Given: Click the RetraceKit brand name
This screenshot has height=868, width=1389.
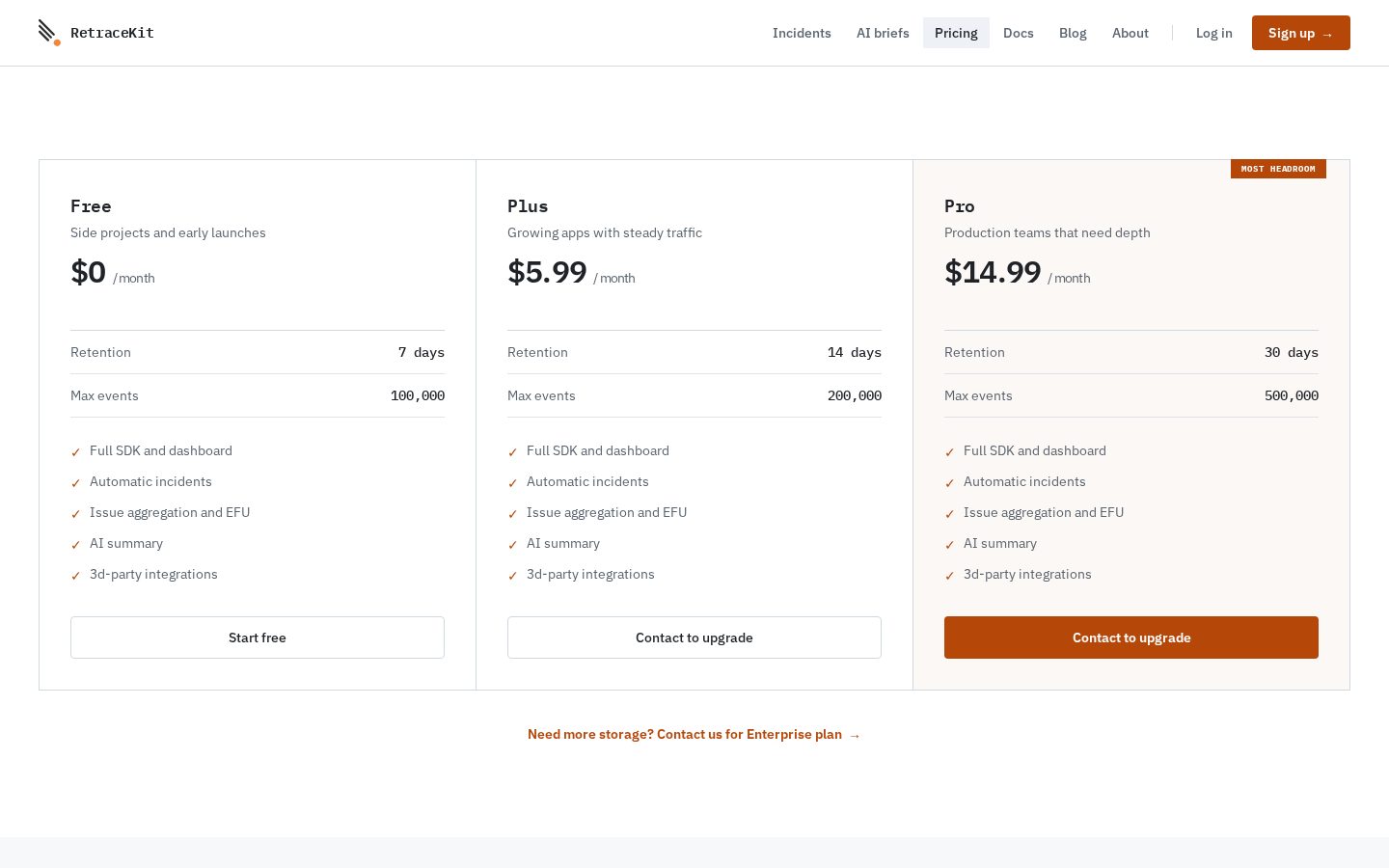Looking at the screenshot, I should click(x=112, y=33).
